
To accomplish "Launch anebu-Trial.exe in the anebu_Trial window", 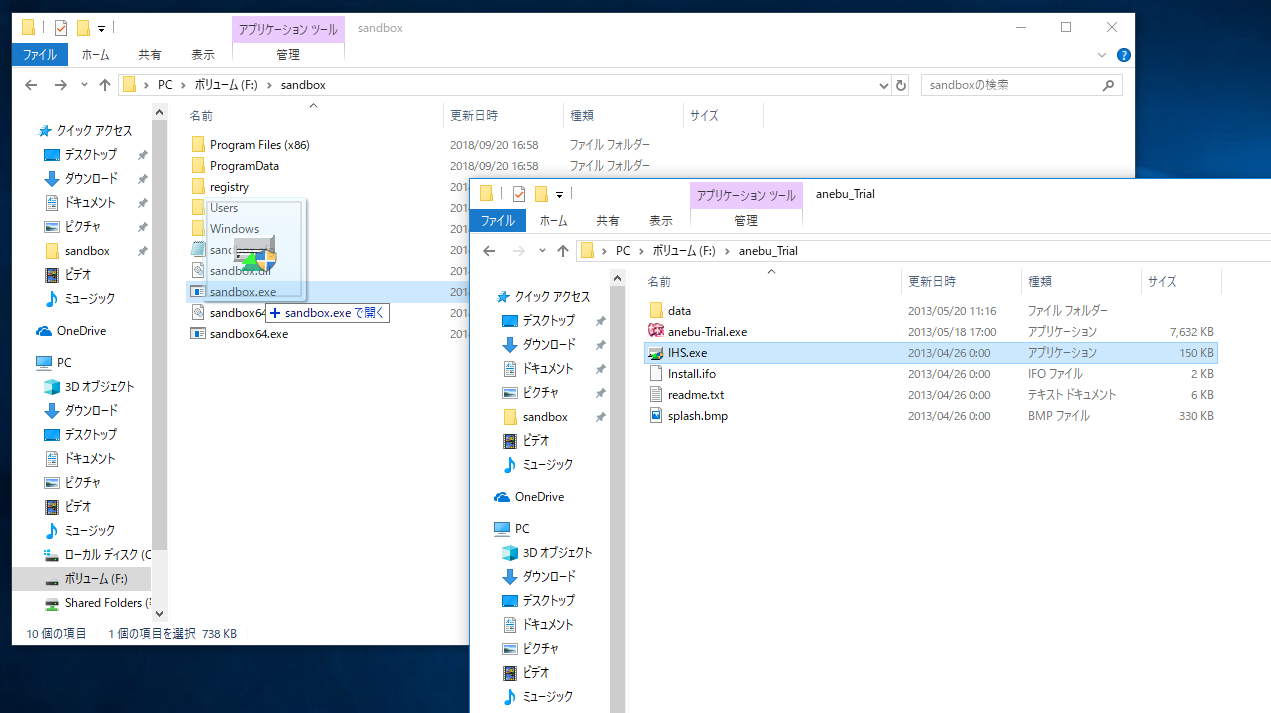I will [713, 331].
